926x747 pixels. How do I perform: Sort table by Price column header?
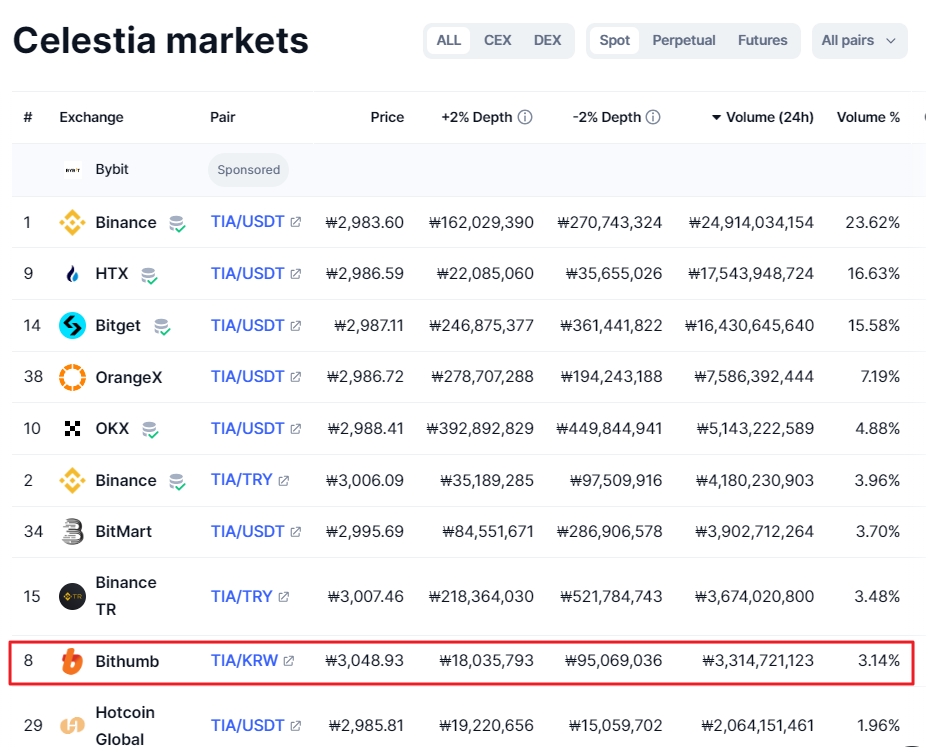(387, 117)
